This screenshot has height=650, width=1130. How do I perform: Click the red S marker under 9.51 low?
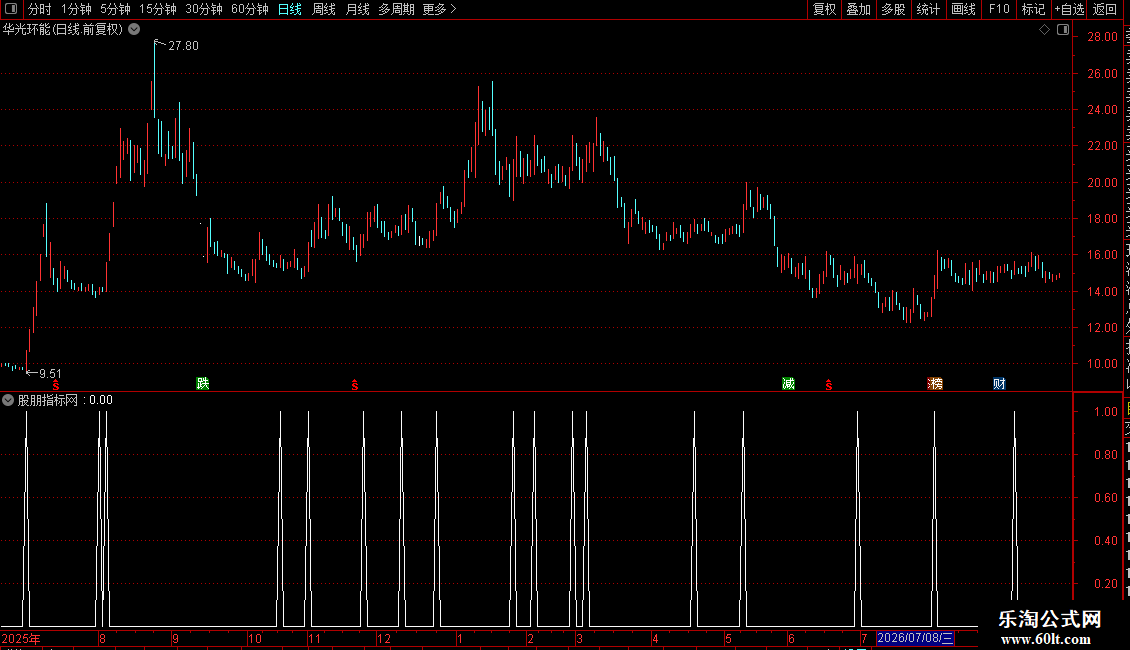tap(55, 386)
